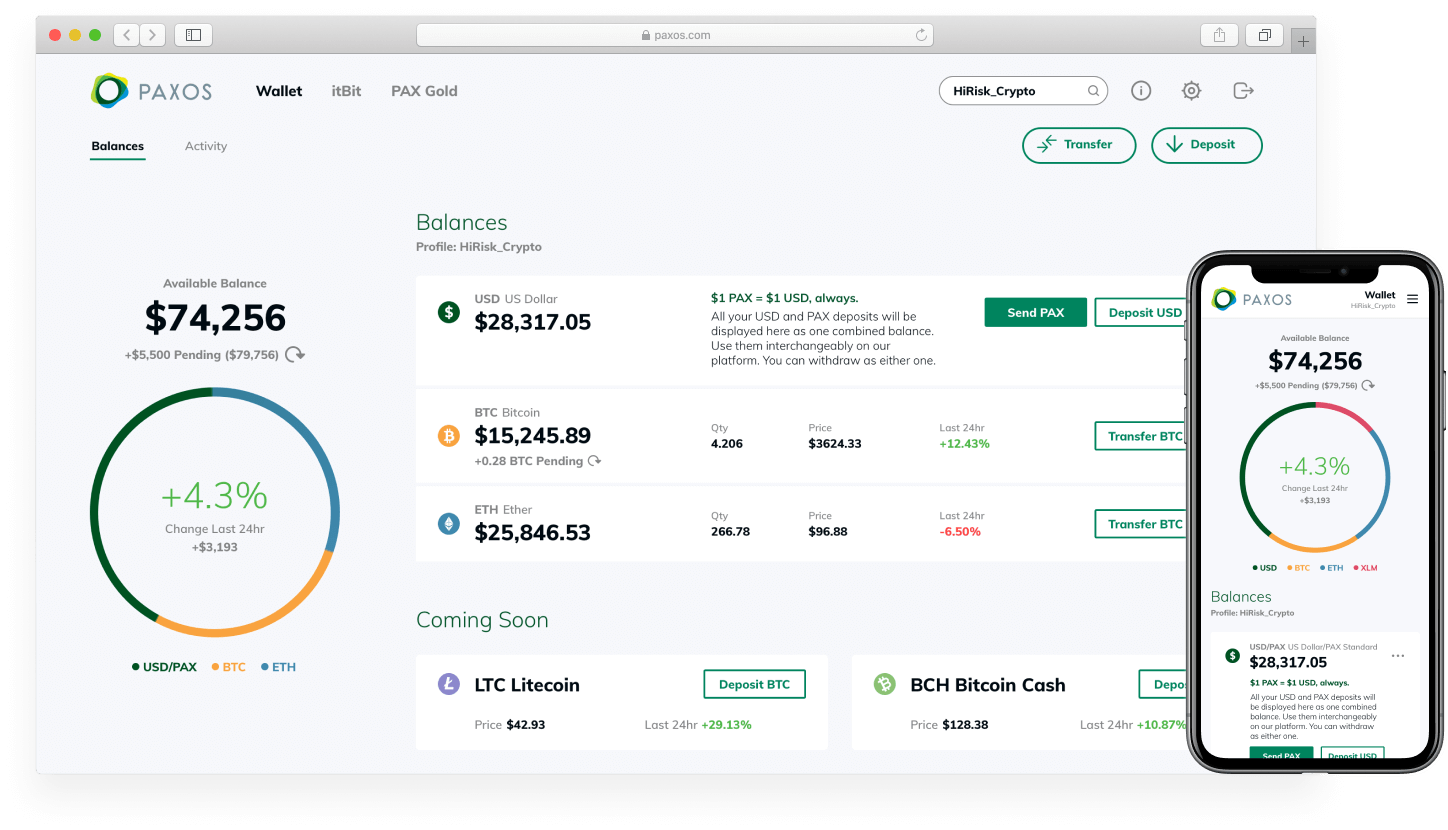The height and width of the screenshot is (830, 1448).
Task: Click the orange Bitcoin icon in the BTC row
Action: click(x=449, y=436)
